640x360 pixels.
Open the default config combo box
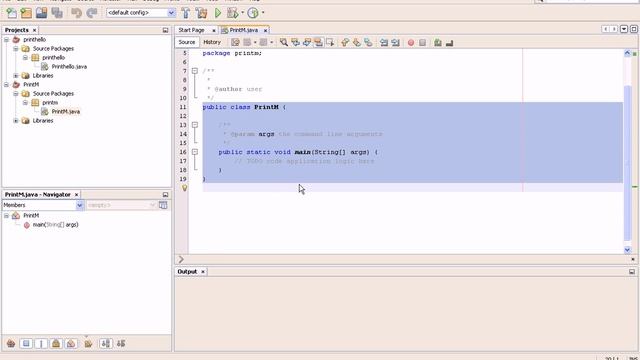(141, 13)
